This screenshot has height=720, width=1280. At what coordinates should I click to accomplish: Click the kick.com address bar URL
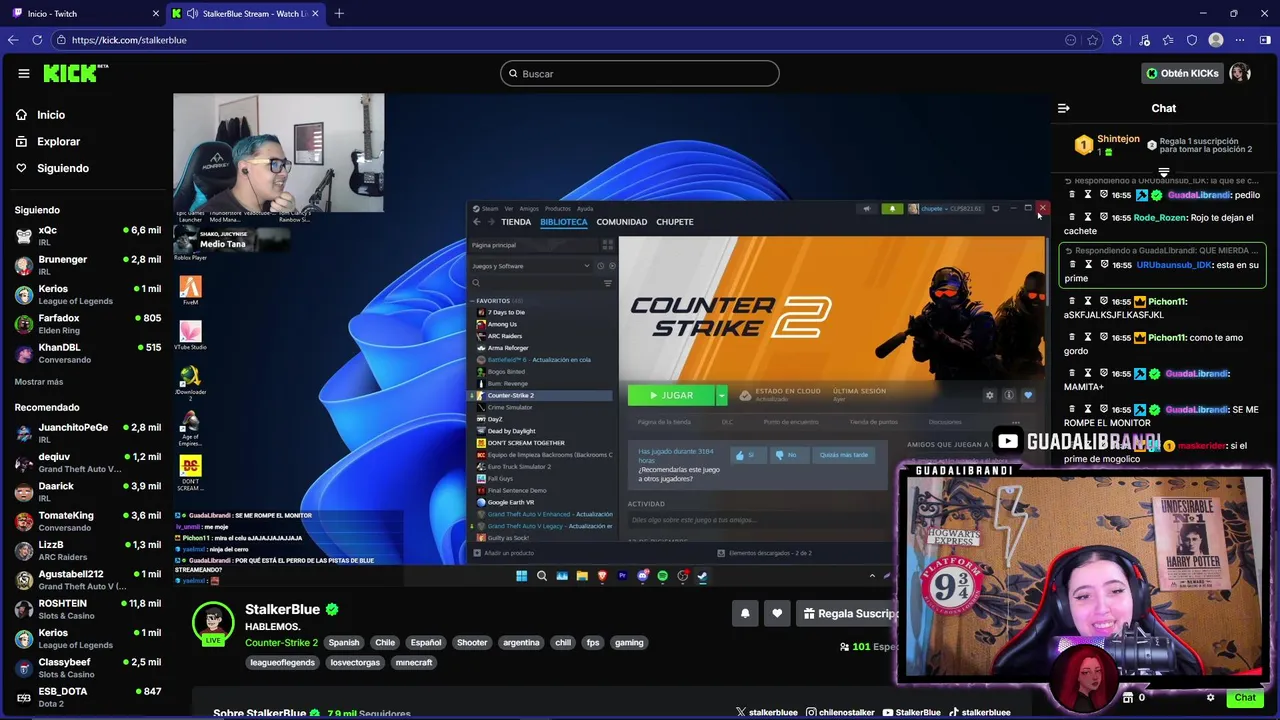pyautogui.click(x=129, y=40)
